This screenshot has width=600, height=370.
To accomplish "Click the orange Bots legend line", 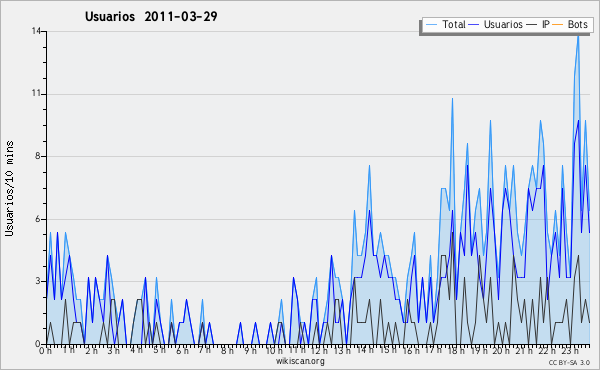I will (x=558, y=25).
